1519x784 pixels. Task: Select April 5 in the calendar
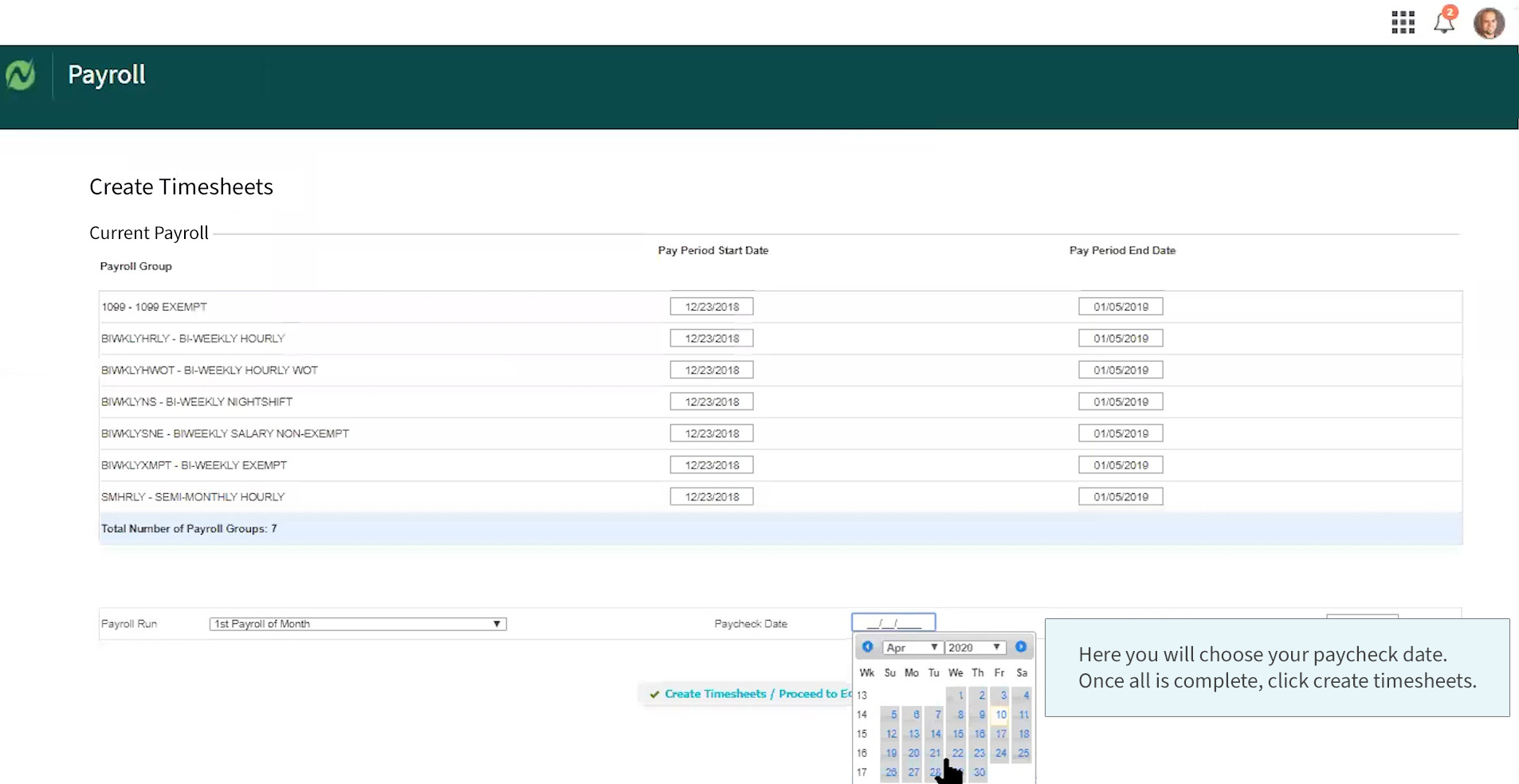890,715
